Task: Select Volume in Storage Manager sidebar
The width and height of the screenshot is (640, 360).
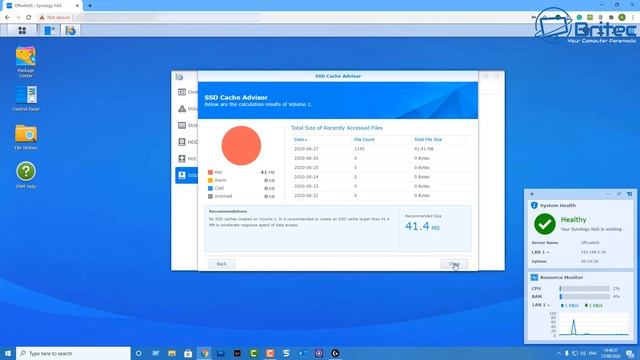Action: 187,109
